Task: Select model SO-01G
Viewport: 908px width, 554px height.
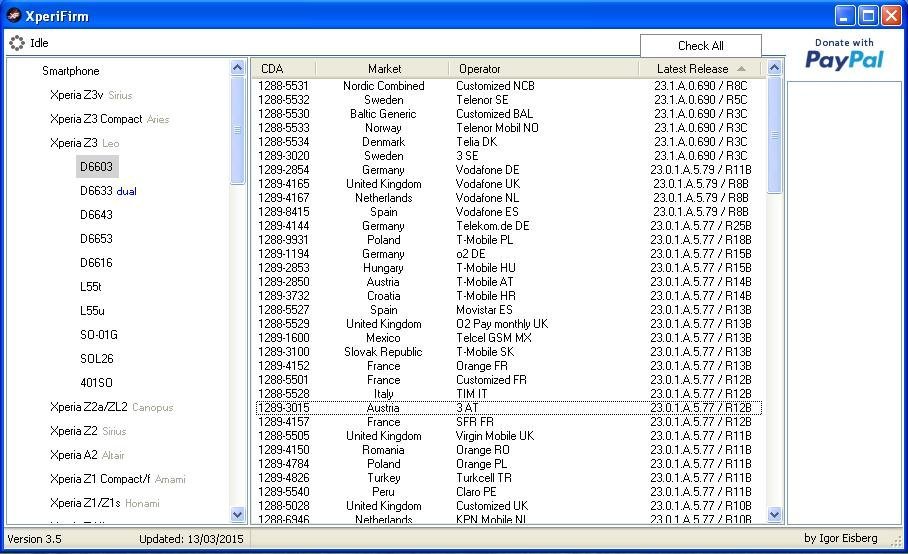Action: (x=99, y=335)
